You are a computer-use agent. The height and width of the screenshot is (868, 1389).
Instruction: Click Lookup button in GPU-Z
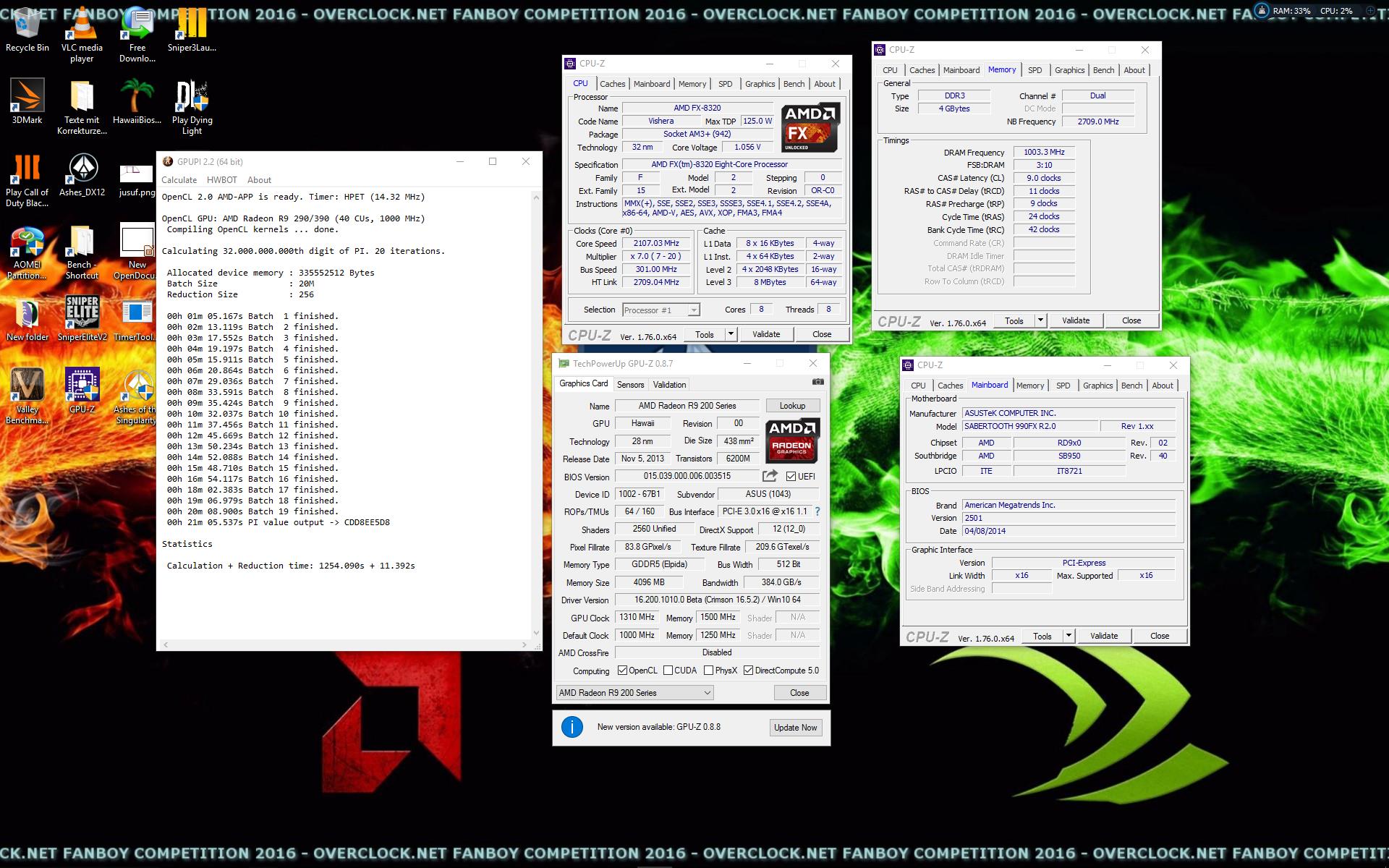click(791, 406)
